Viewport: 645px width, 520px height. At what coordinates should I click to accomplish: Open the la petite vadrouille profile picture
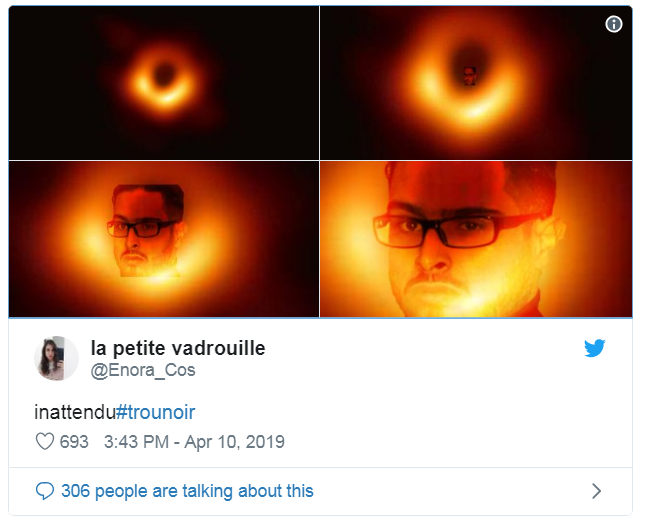click(x=56, y=358)
